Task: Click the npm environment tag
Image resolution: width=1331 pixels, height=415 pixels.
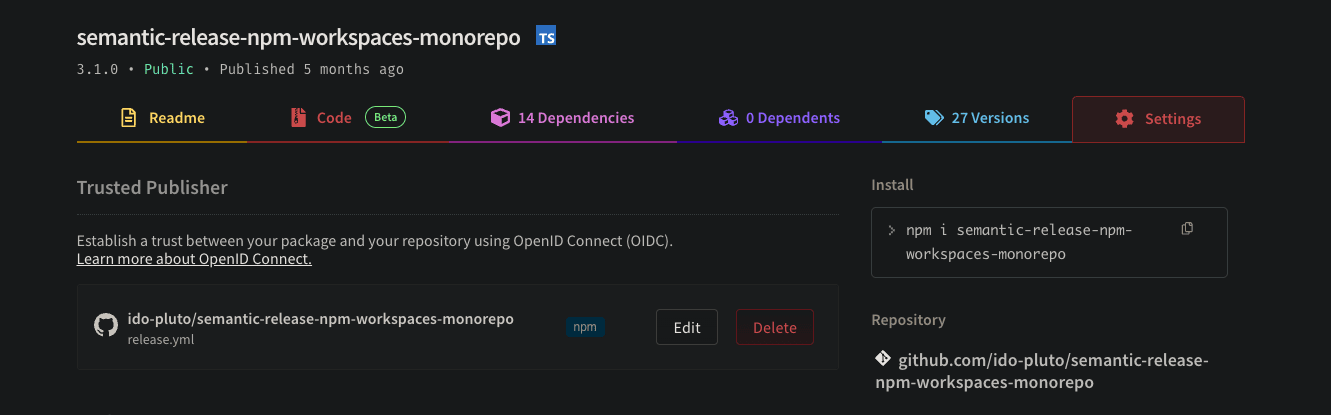Action: (x=584, y=327)
